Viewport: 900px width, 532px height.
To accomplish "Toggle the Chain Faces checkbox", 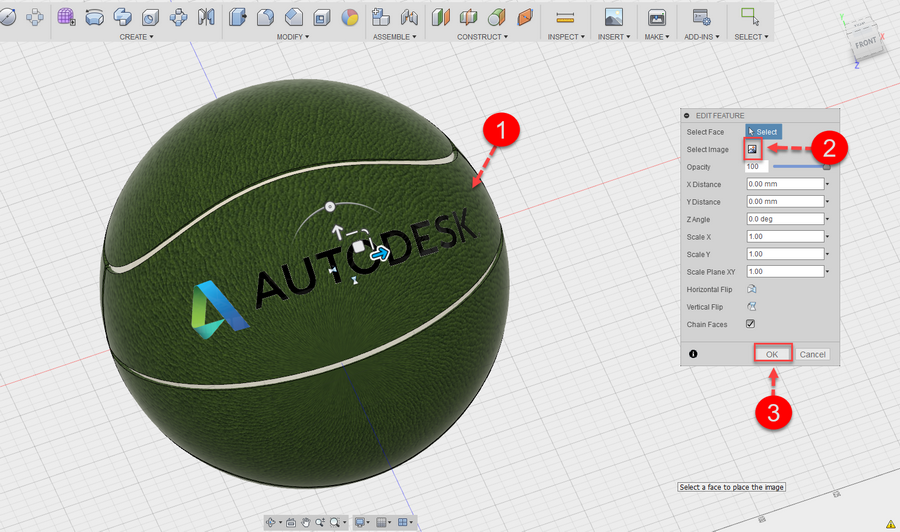I will click(x=750, y=324).
